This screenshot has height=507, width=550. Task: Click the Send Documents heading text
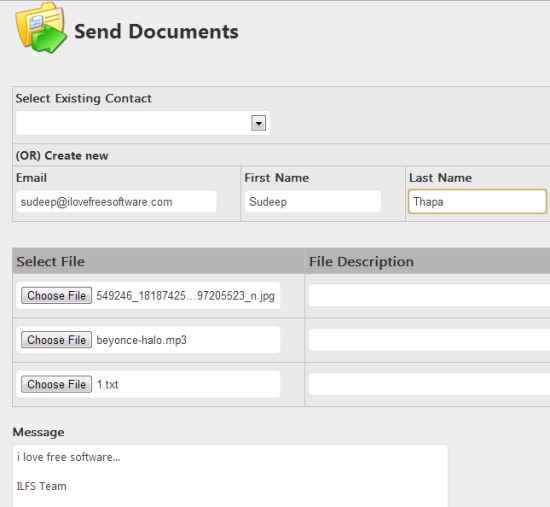pyautogui.click(x=156, y=32)
